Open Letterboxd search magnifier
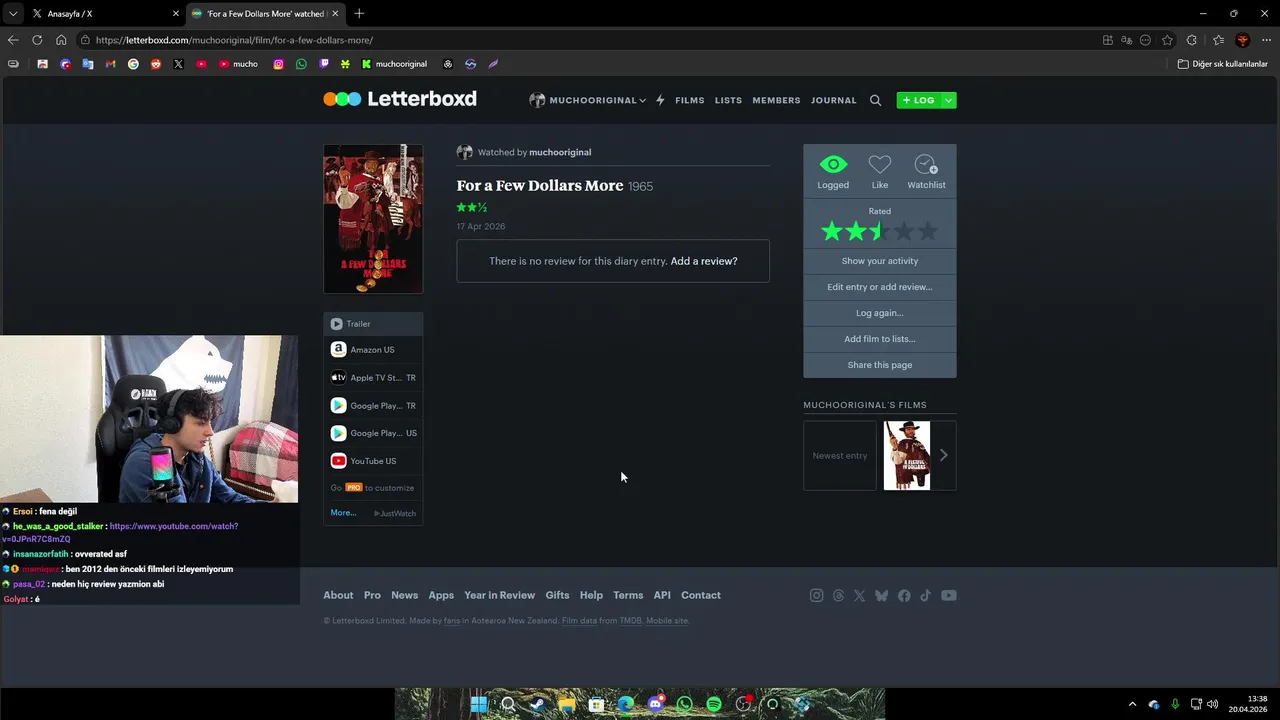Image resolution: width=1280 pixels, height=720 pixels. [876, 100]
